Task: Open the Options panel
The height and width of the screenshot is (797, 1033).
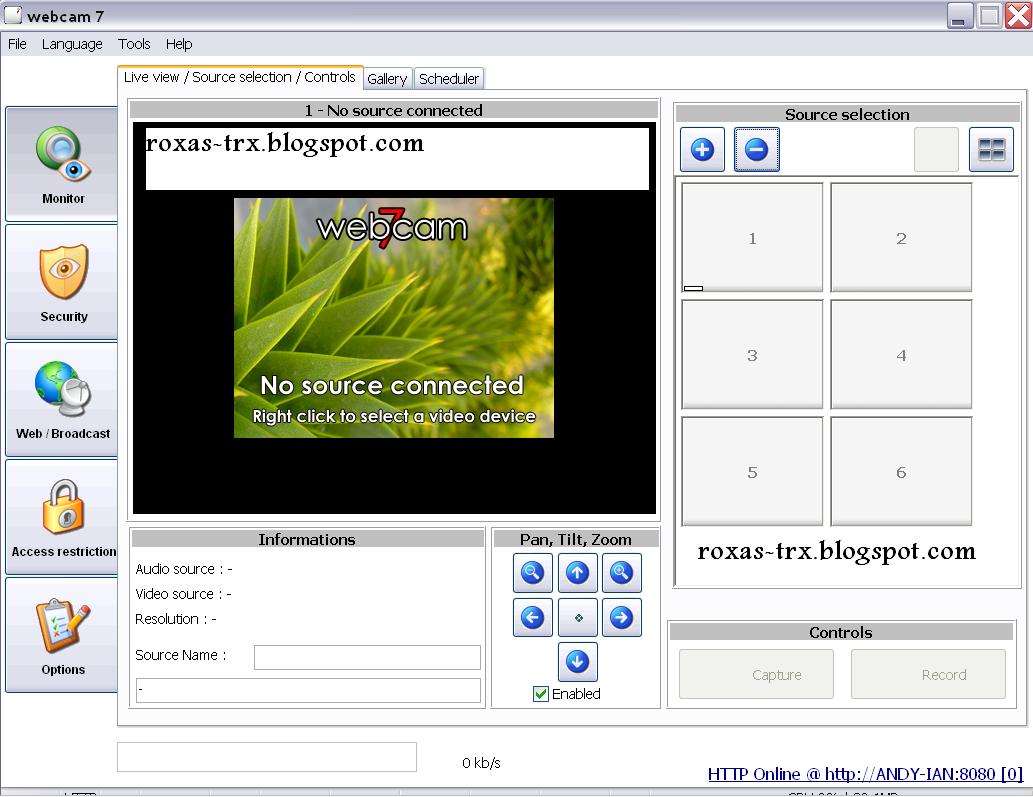Action: pyautogui.click(x=62, y=635)
